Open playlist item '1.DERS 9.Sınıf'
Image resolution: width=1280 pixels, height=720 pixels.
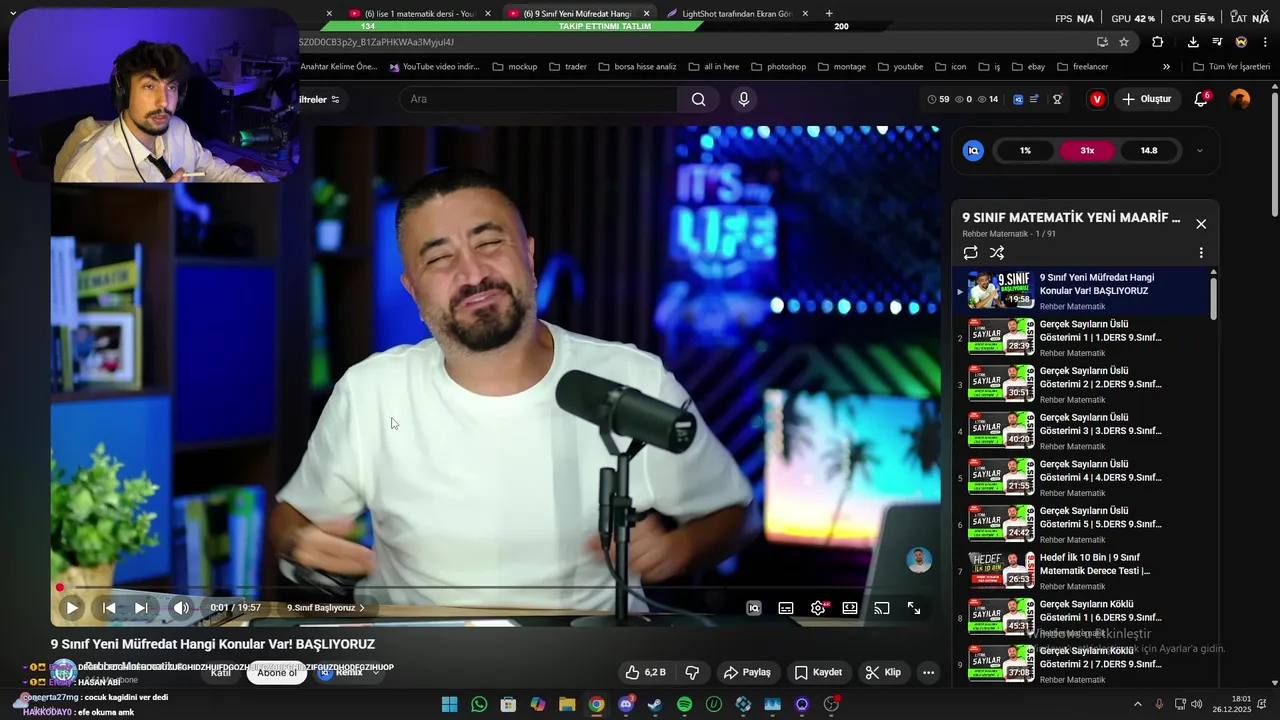[1085, 338]
